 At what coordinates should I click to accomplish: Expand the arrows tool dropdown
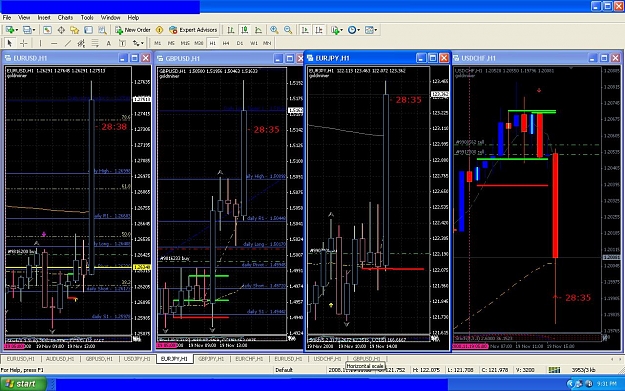tap(143, 43)
